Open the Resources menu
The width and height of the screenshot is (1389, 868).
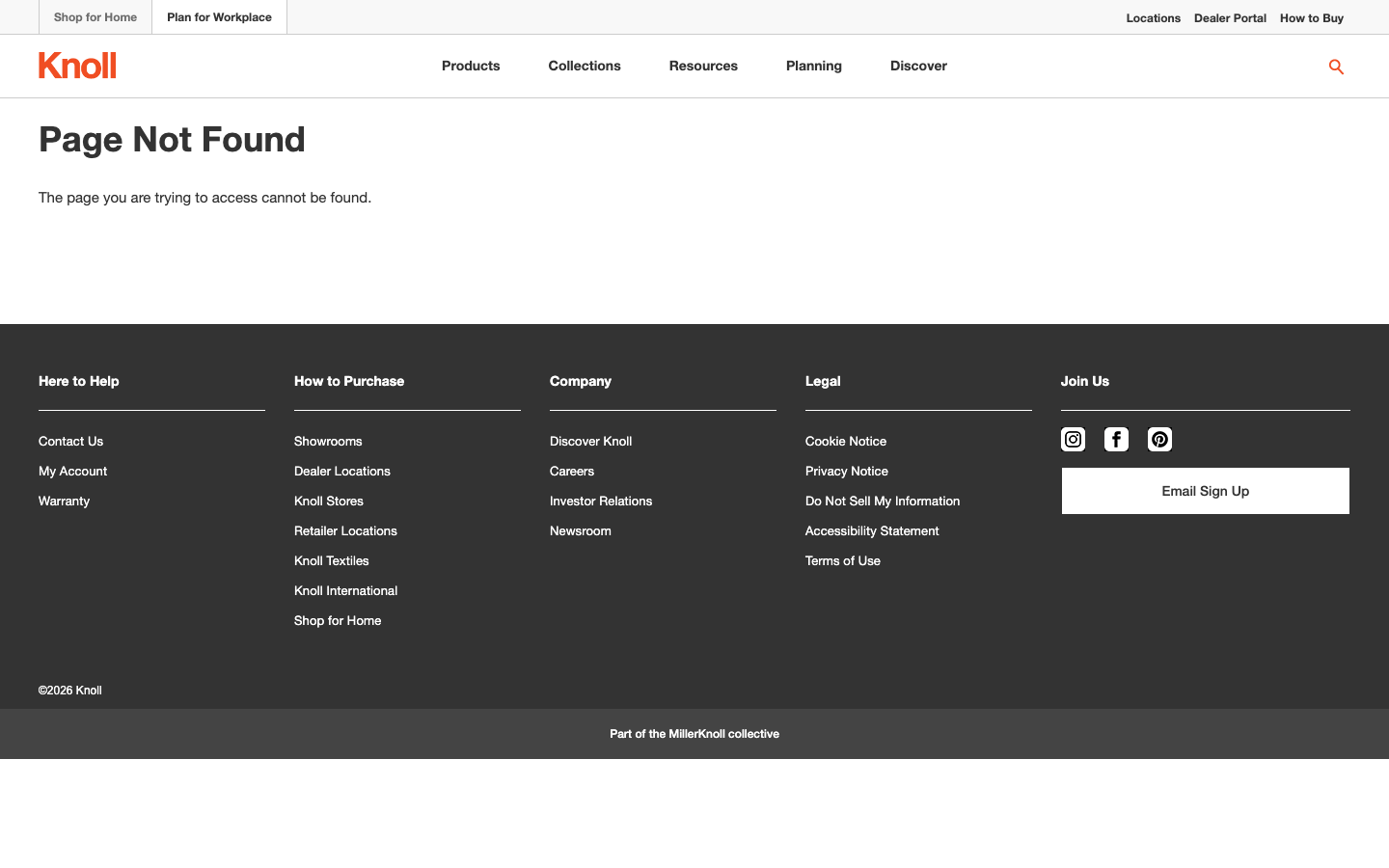pos(703,66)
